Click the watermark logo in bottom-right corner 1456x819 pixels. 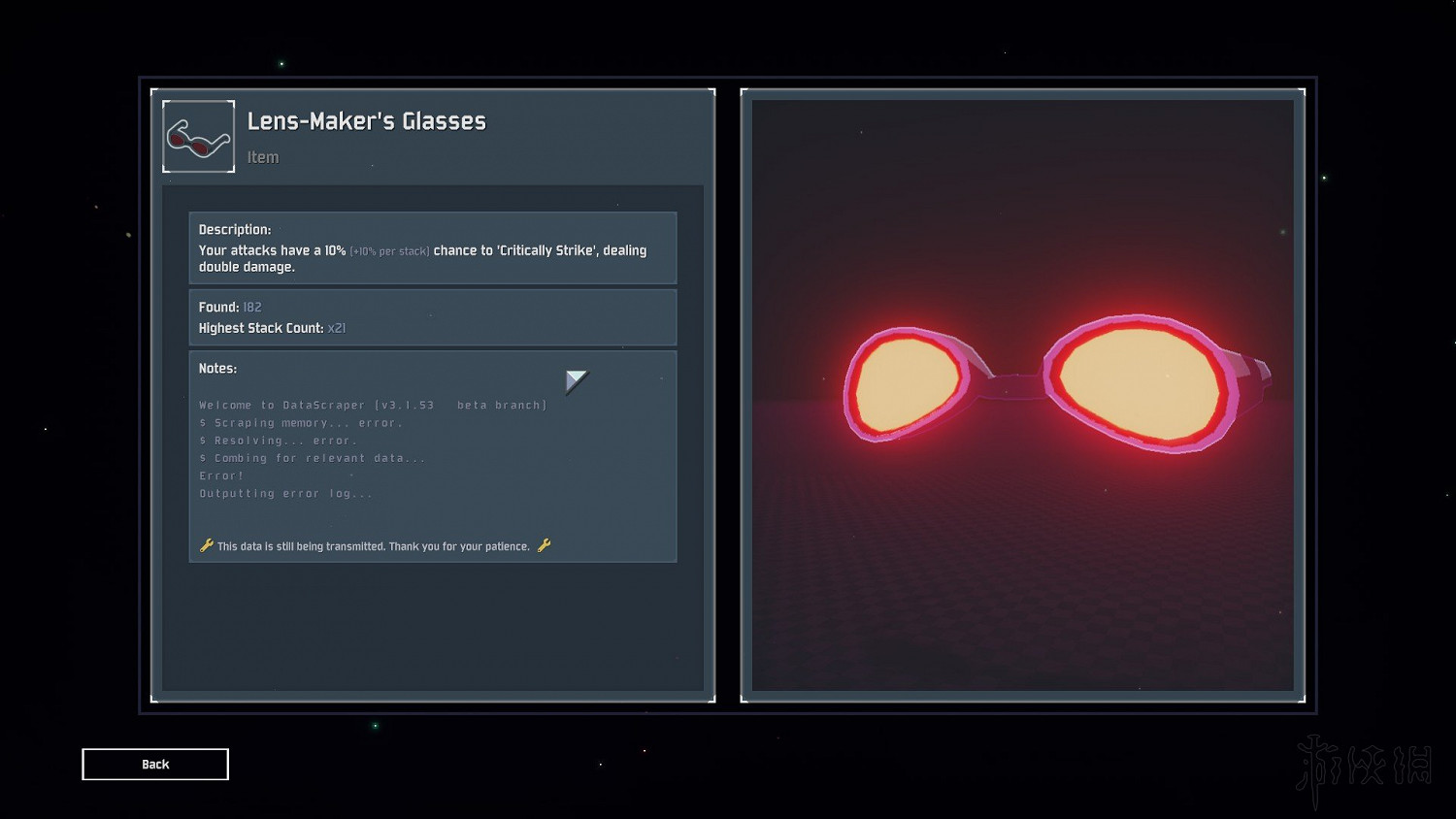(1364, 768)
